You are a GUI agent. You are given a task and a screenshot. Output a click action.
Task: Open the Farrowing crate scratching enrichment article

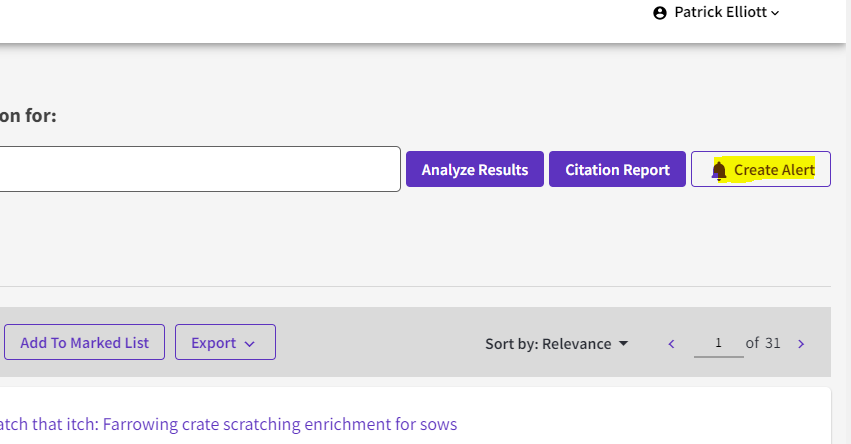(228, 424)
